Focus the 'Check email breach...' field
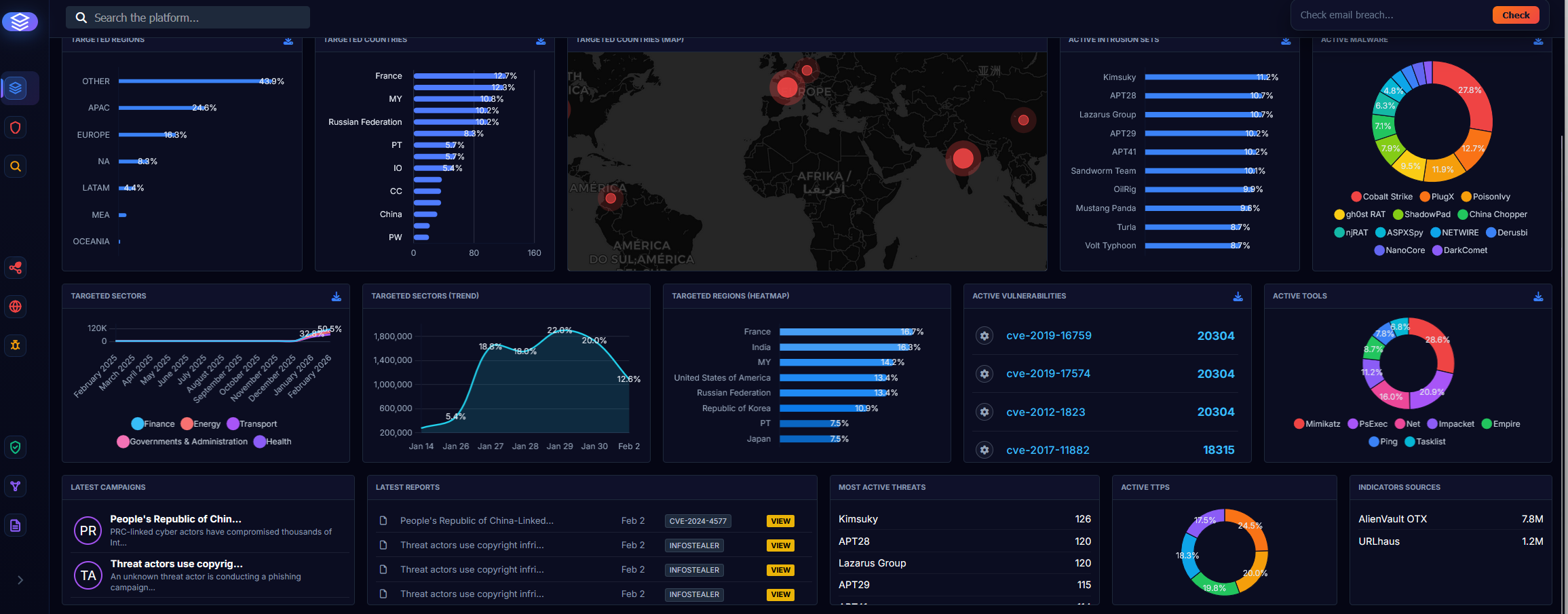1568x614 pixels. (x=1391, y=15)
